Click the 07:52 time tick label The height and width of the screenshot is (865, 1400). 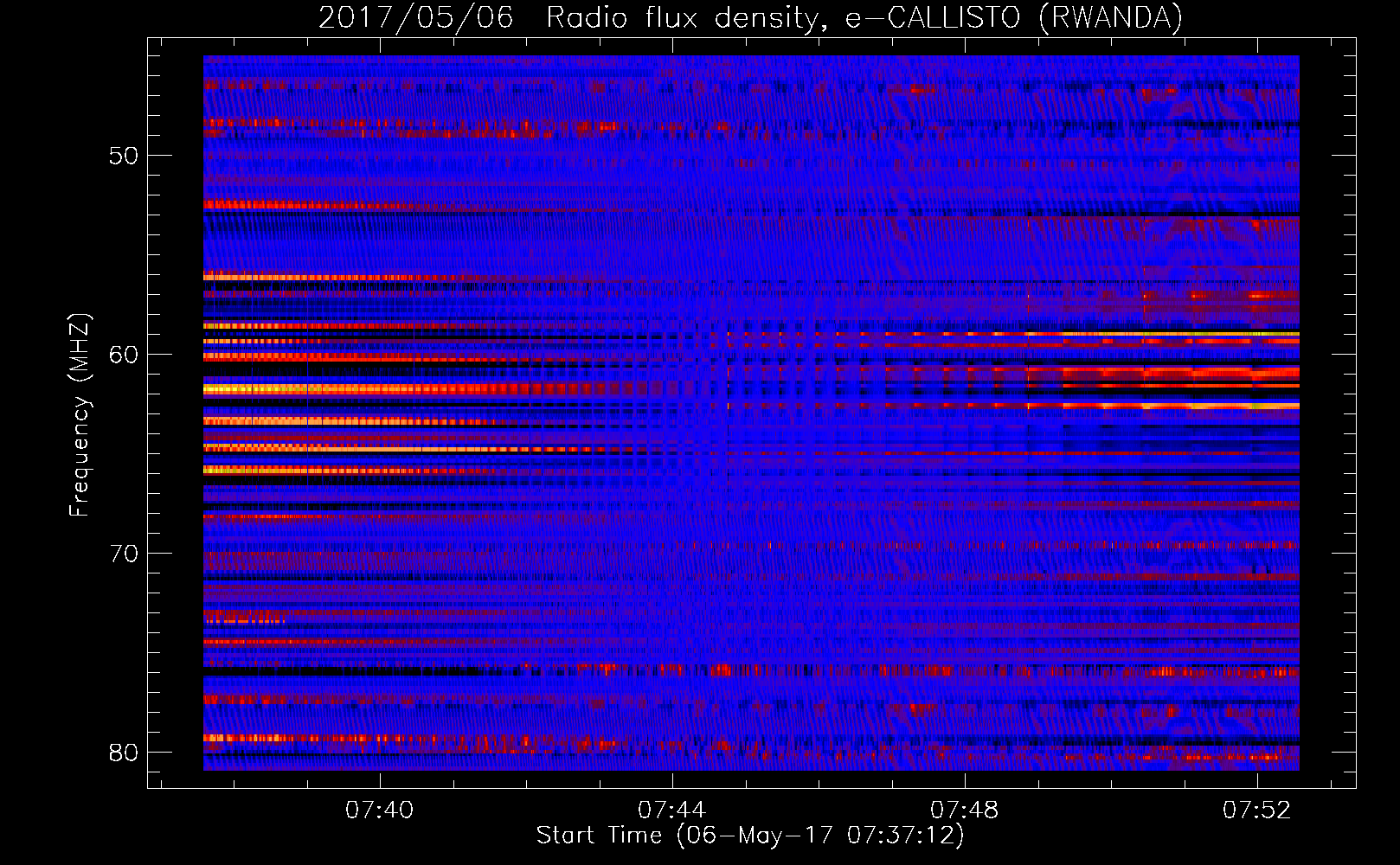click(1257, 810)
